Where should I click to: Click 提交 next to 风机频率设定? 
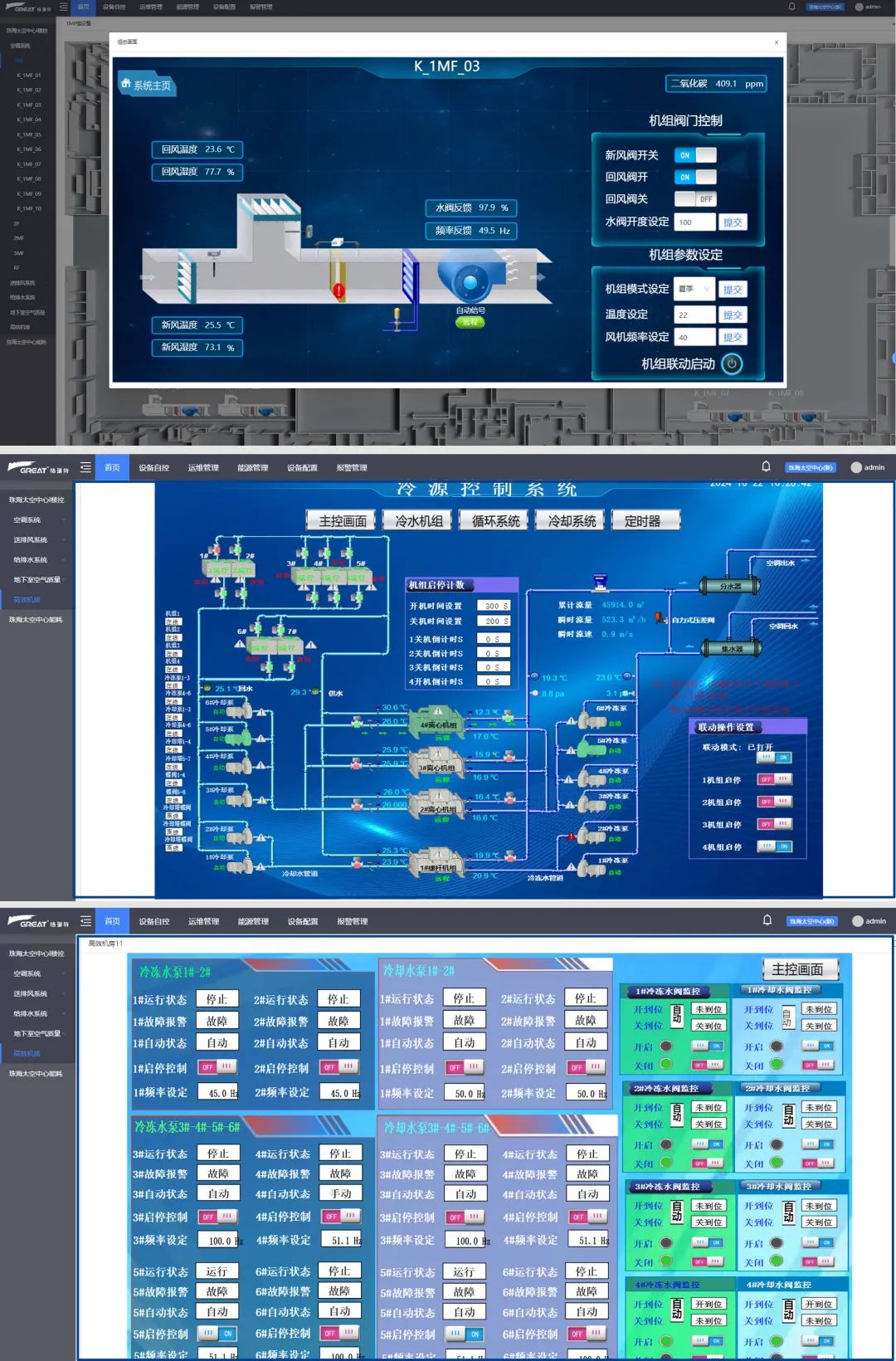point(733,337)
